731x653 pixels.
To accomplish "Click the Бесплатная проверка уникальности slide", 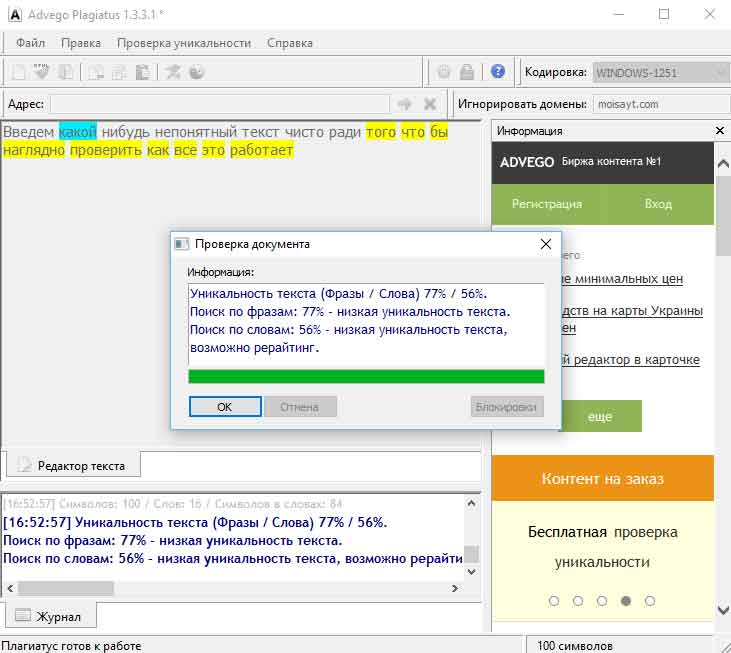I will point(602,547).
